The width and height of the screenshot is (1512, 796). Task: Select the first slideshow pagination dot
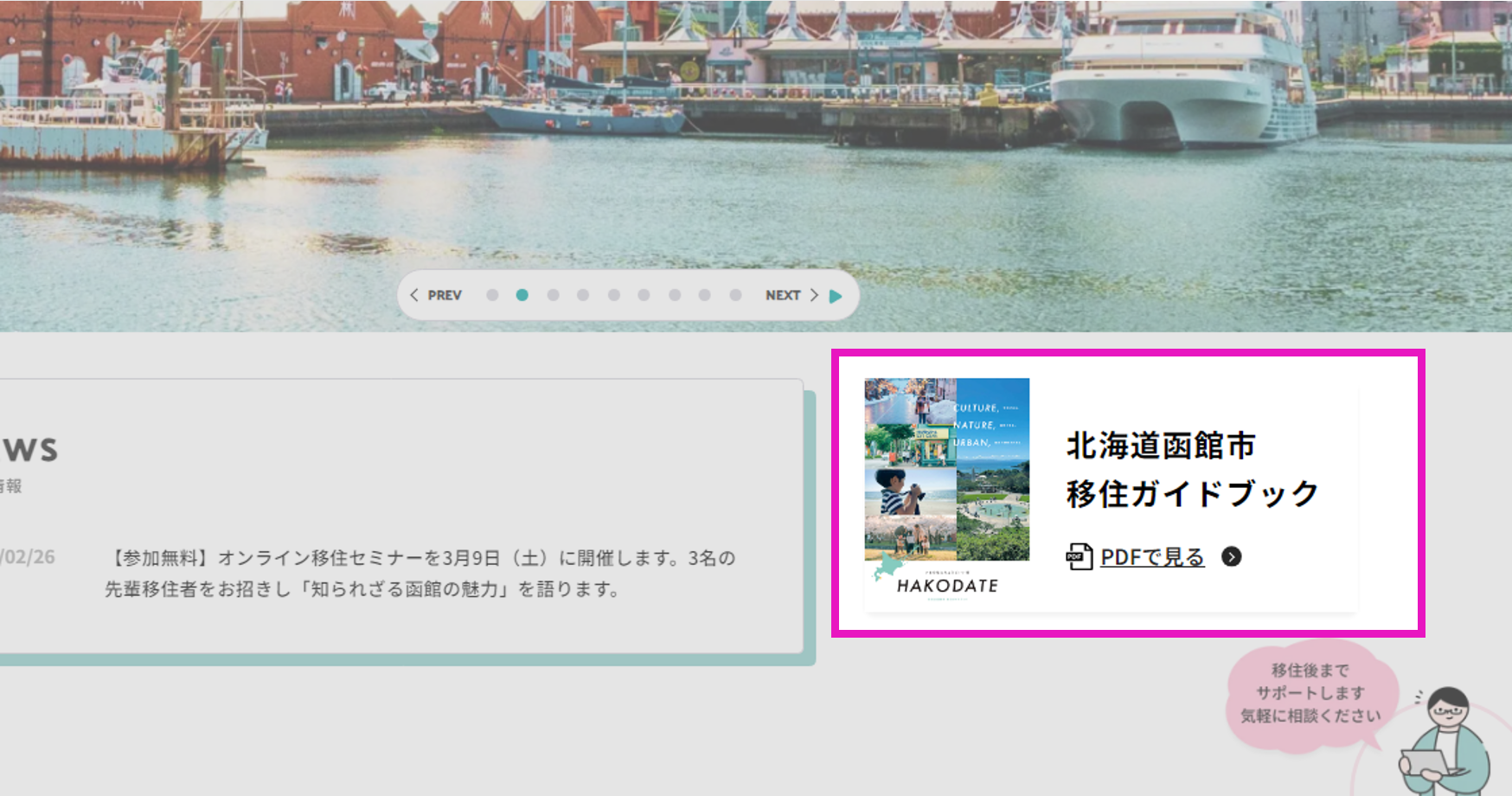coord(492,295)
